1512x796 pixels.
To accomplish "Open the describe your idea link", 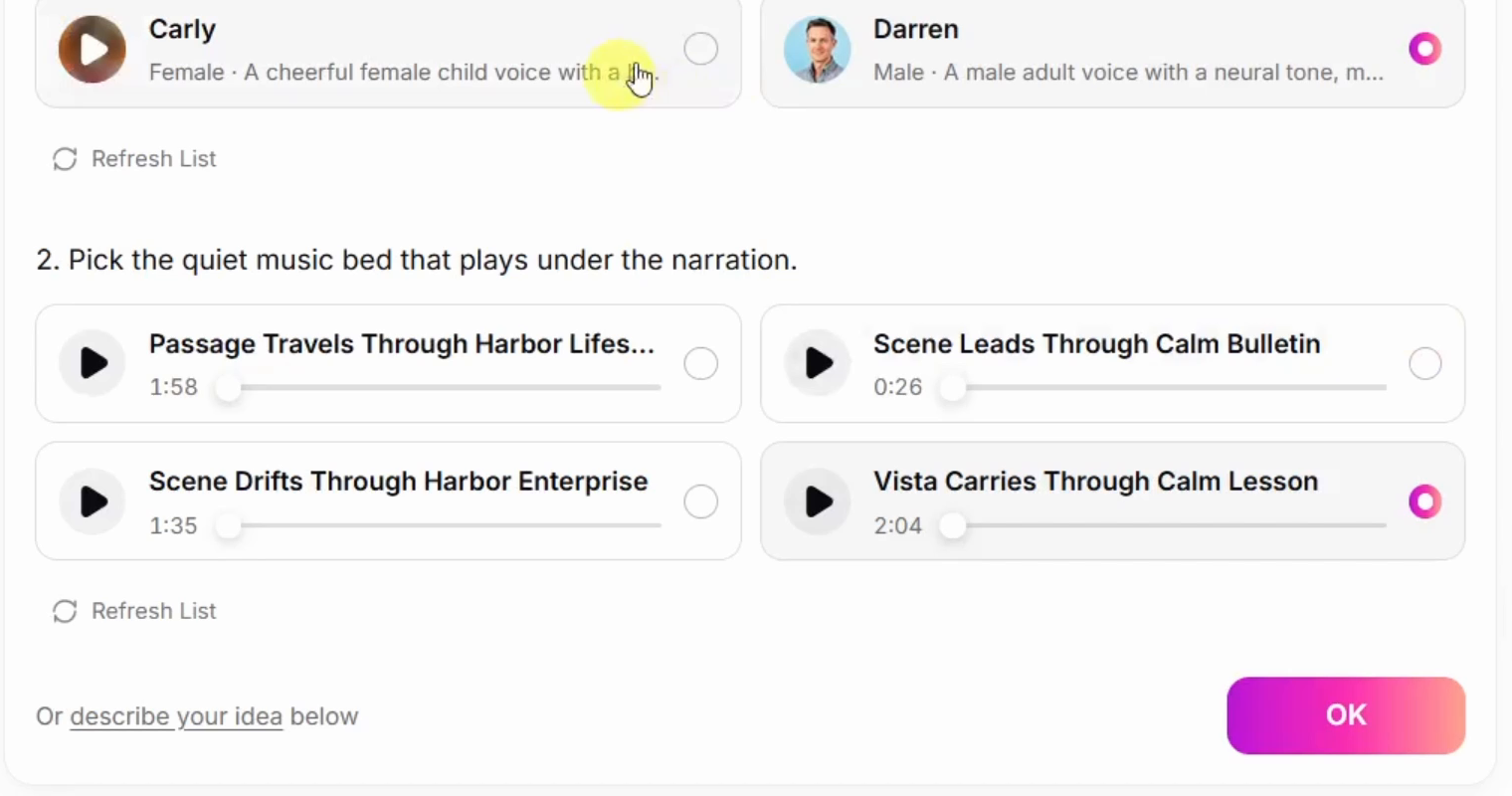I will [x=176, y=716].
